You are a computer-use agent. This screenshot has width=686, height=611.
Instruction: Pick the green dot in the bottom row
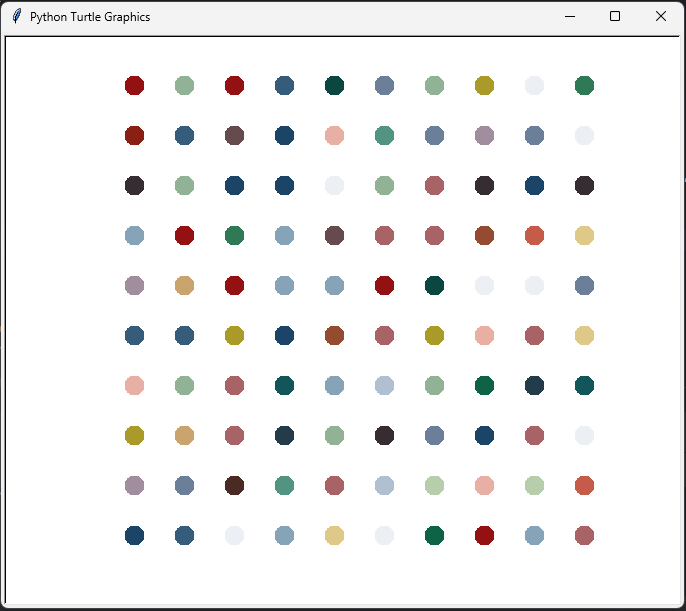click(434, 535)
